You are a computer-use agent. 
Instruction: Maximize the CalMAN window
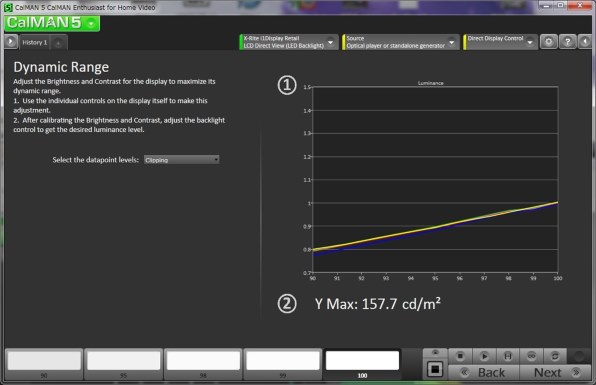(x=561, y=6)
